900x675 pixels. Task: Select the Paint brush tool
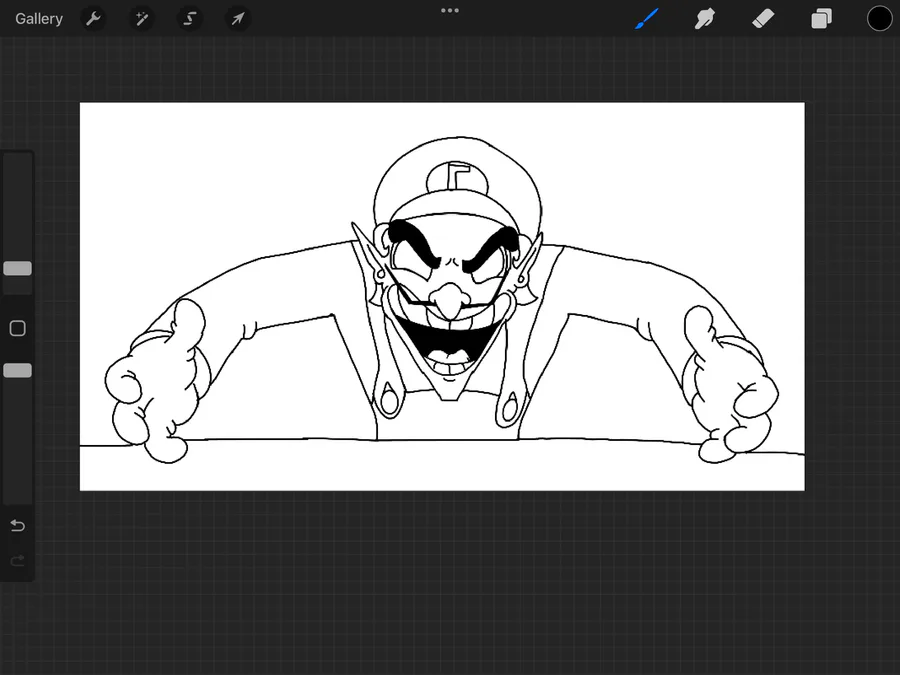(647, 19)
